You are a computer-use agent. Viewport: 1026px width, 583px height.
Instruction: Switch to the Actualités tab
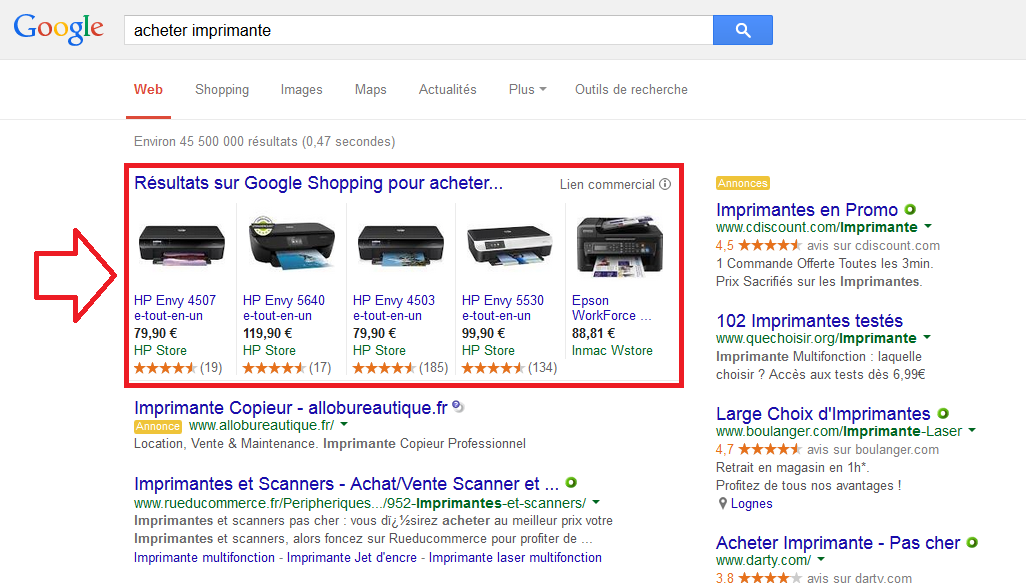[448, 90]
